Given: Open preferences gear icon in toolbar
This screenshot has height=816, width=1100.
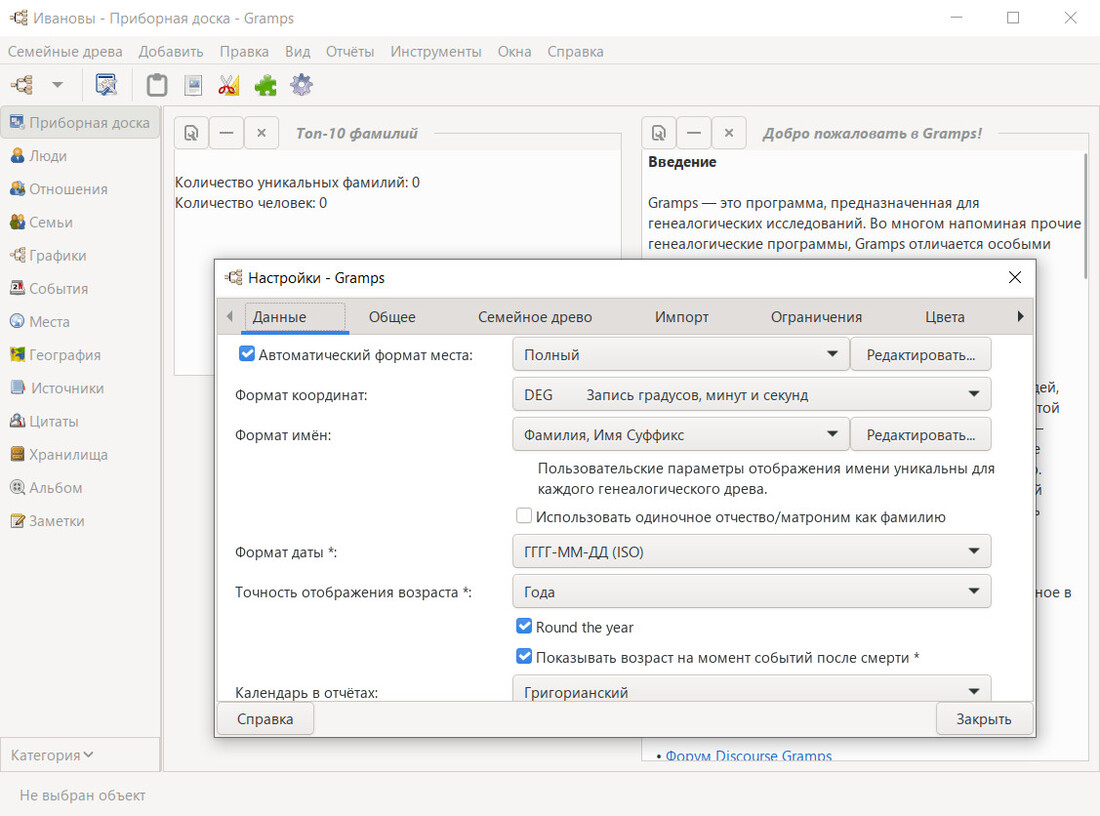Looking at the screenshot, I should click(302, 85).
